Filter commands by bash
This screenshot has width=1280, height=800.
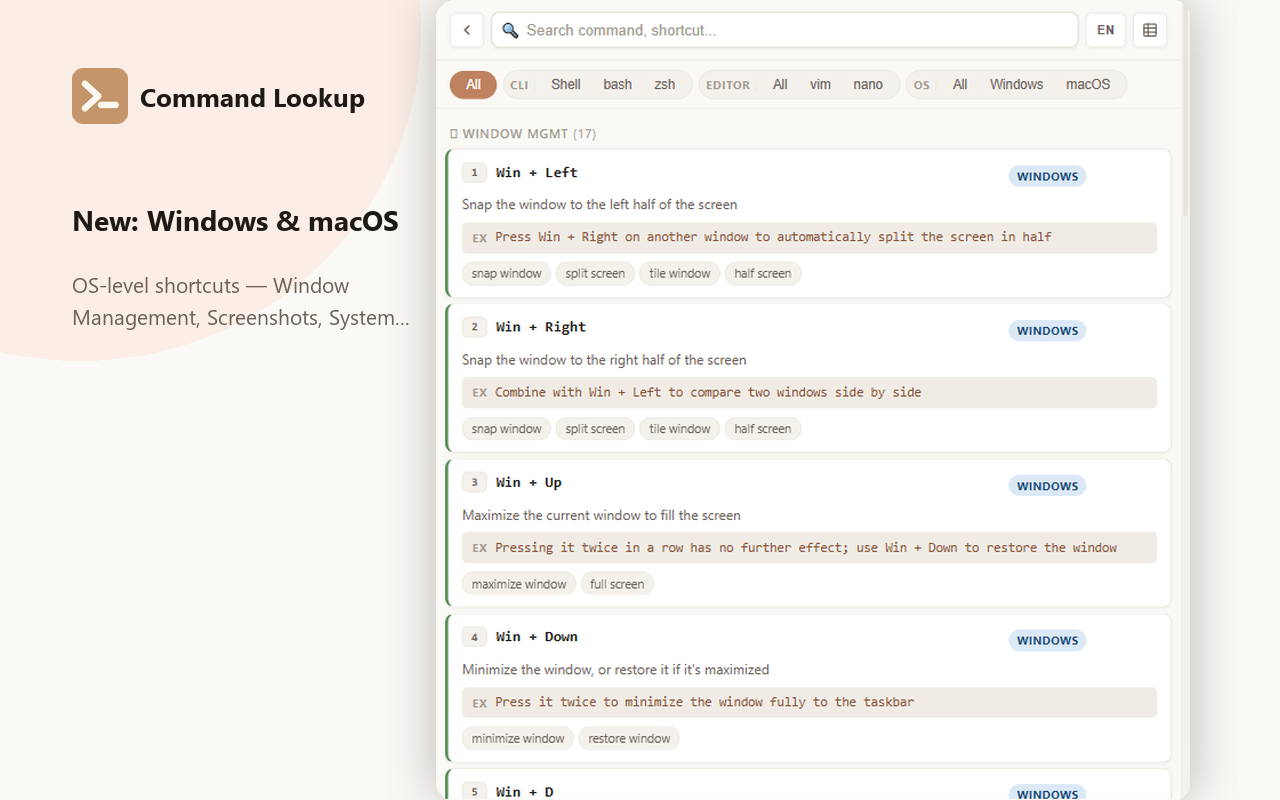point(618,85)
